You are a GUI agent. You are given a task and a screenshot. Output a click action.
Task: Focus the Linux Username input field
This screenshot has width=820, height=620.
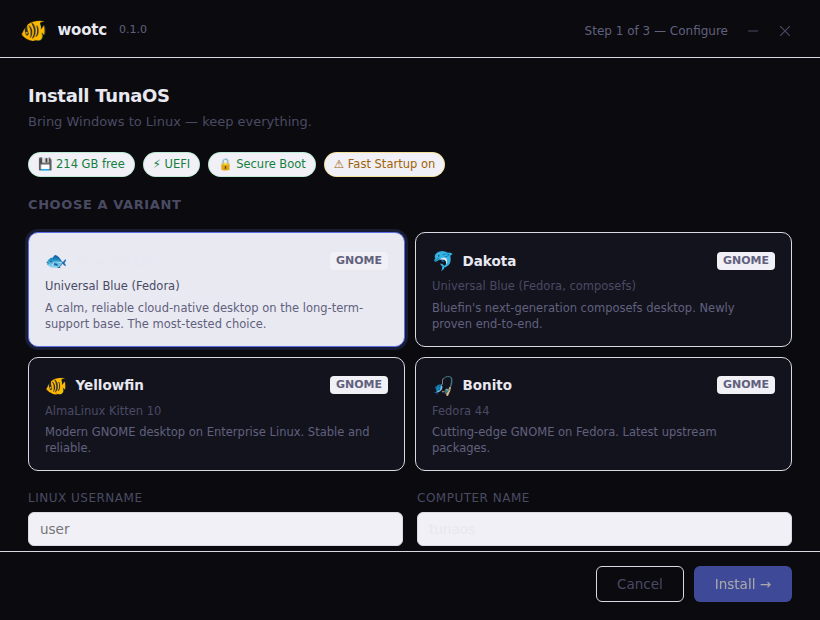[215, 529]
